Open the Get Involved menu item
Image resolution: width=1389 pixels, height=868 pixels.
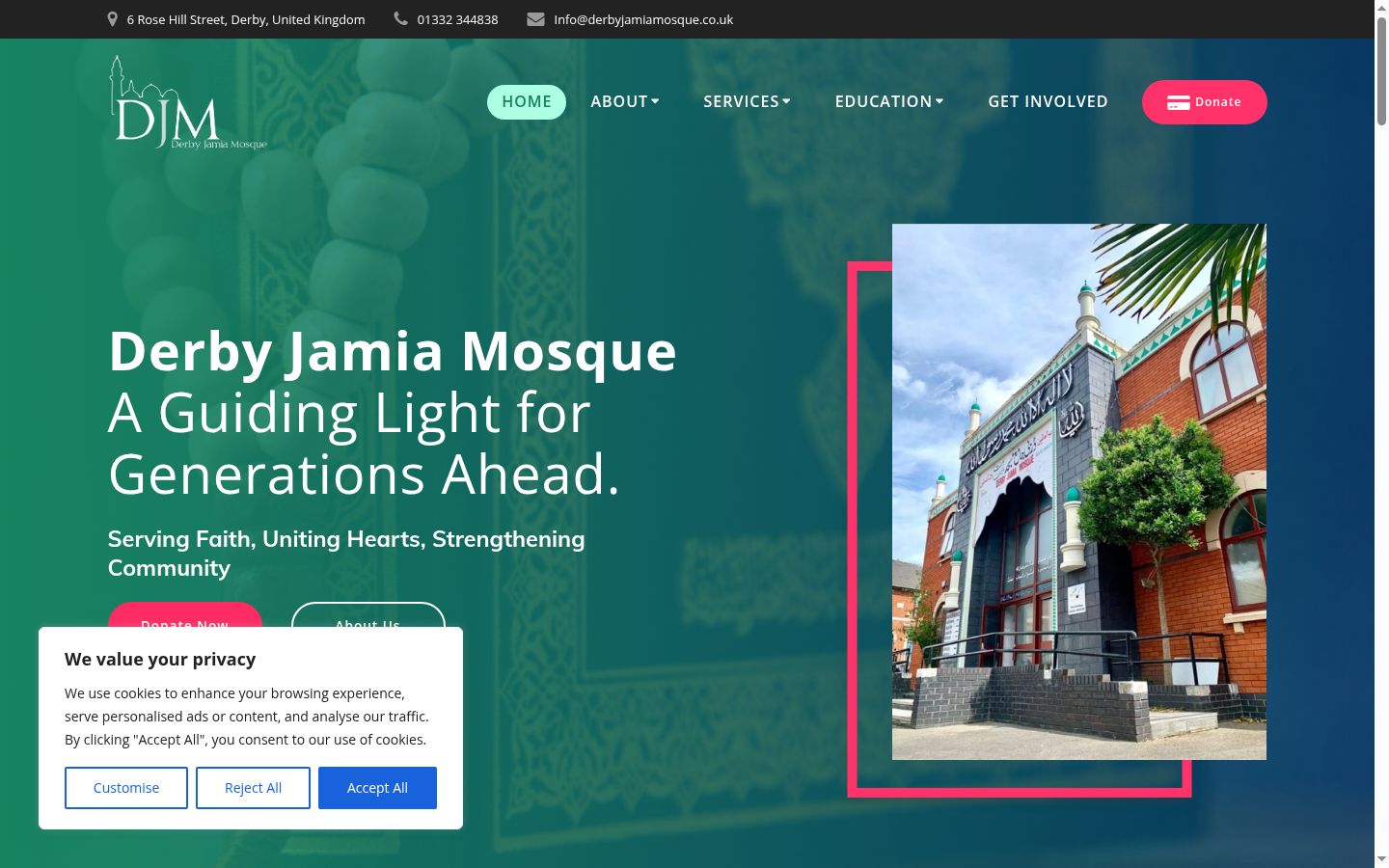pyautogui.click(x=1048, y=102)
